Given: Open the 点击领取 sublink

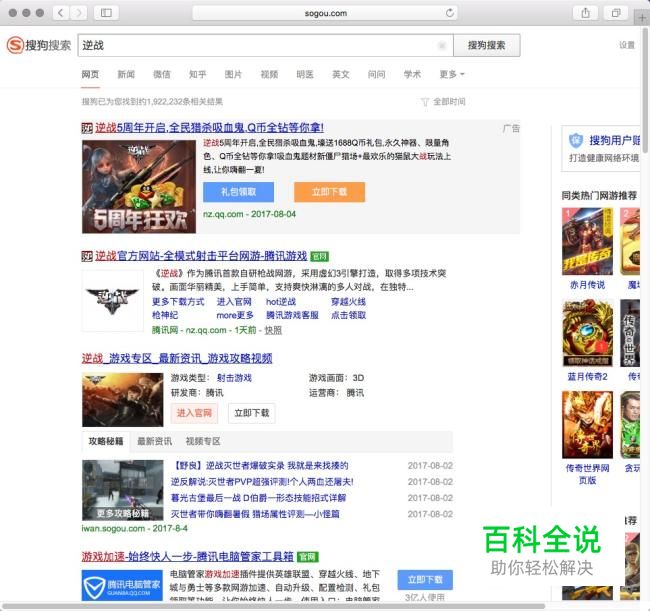Looking at the screenshot, I should pos(348,315).
